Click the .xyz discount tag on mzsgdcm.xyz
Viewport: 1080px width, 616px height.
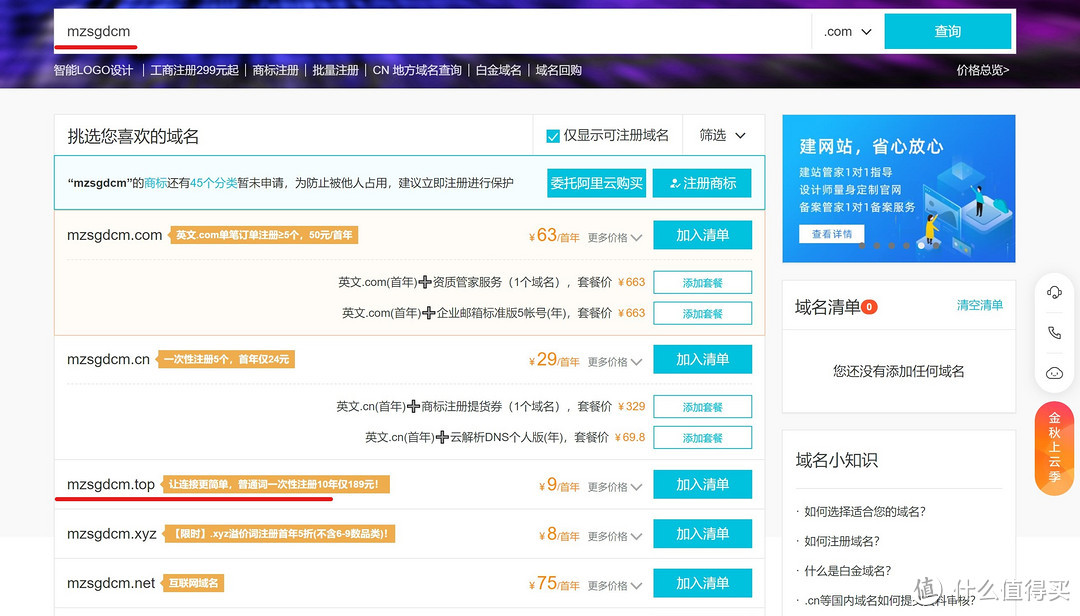[x=278, y=533]
